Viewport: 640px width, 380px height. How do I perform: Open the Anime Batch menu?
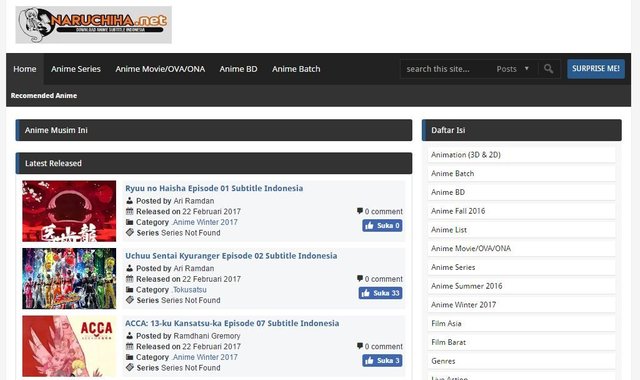296,69
